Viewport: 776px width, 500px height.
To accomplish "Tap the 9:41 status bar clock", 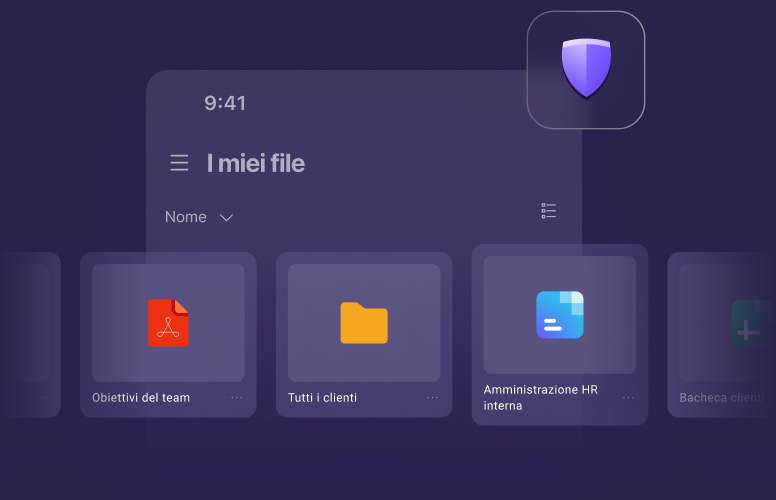I will (225, 103).
